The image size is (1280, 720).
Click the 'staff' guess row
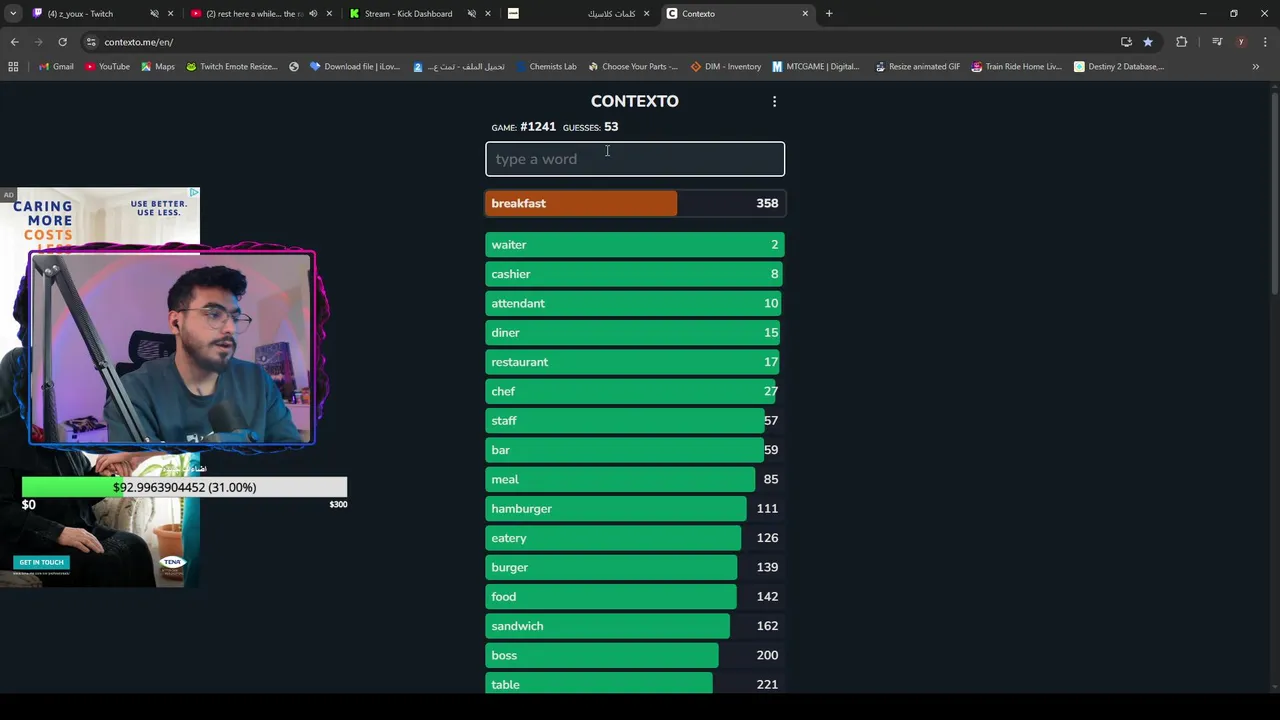tap(635, 420)
